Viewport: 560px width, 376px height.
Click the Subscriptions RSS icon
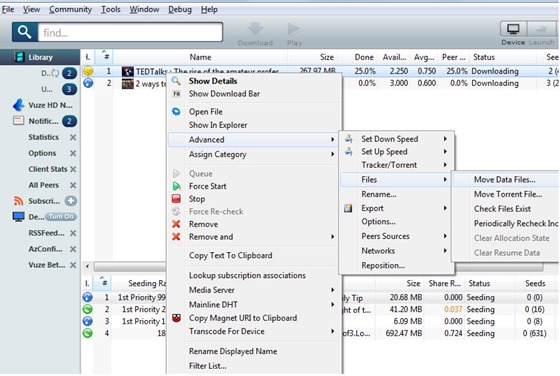[18, 201]
